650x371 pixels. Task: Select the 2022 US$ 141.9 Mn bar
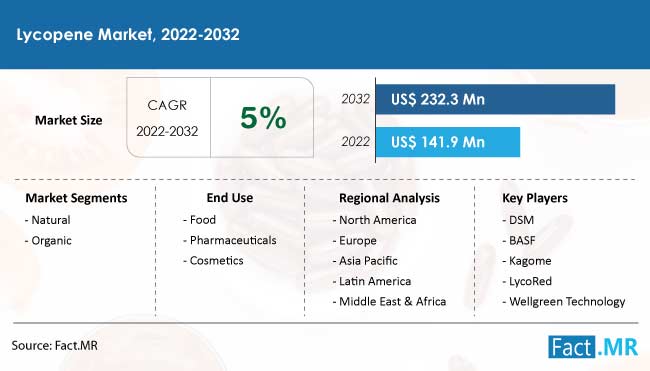(448, 142)
